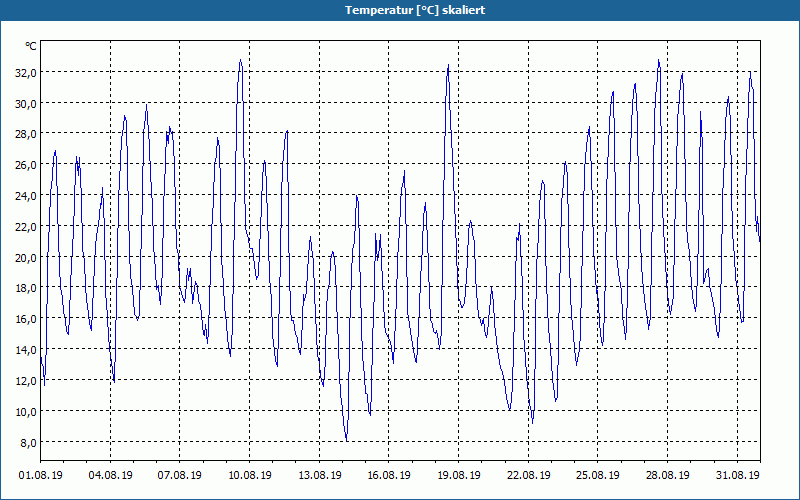Click the chart title 'Temperatur [°C] skaliert'
The height and width of the screenshot is (500, 800).
click(x=415, y=10)
